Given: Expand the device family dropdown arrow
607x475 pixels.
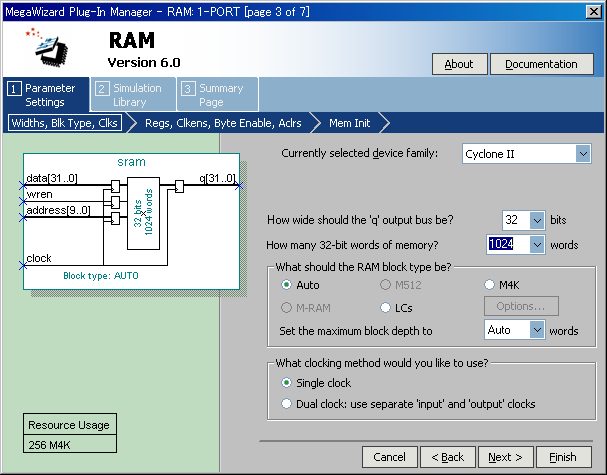Looking at the screenshot, I should [x=583, y=154].
